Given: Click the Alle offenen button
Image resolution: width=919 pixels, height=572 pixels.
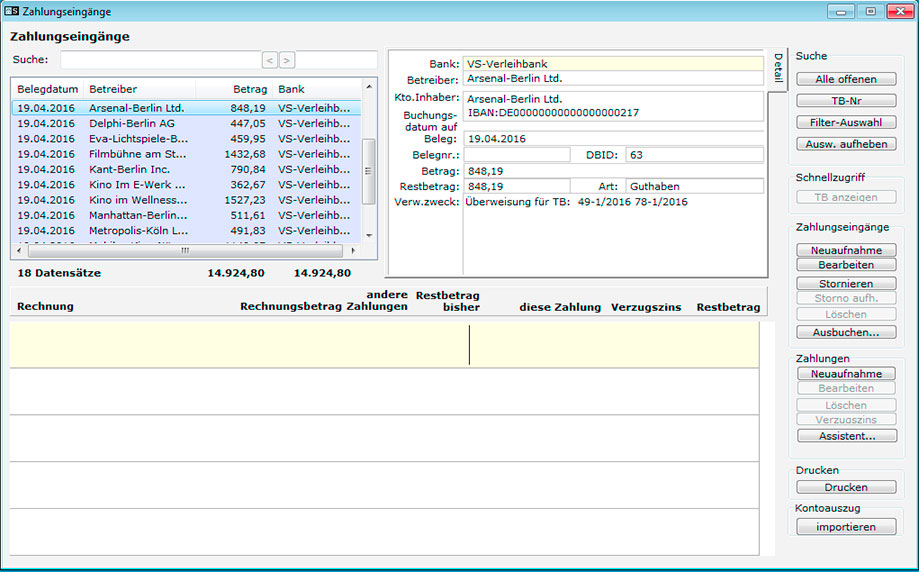Looking at the screenshot, I should [x=846, y=79].
